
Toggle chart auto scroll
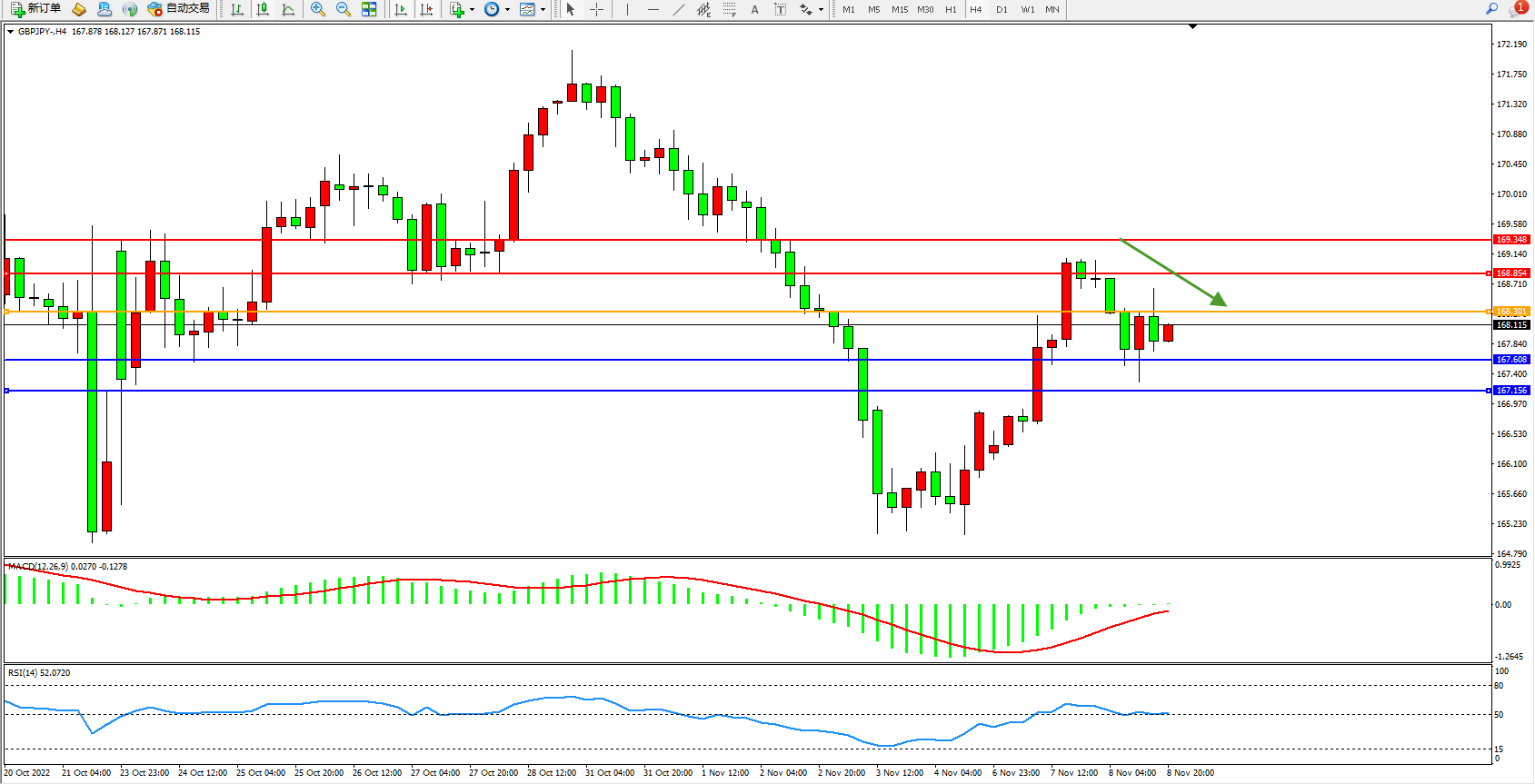point(401,9)
